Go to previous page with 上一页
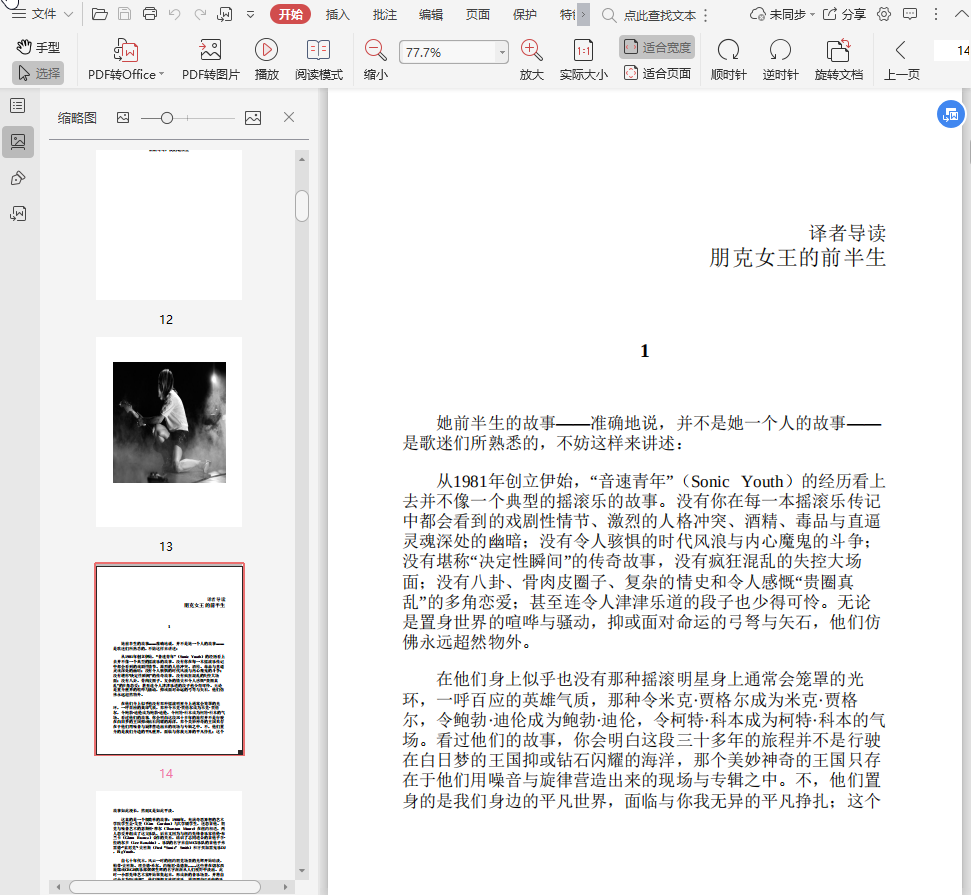 pyautogui.click(x=901, y=50)
